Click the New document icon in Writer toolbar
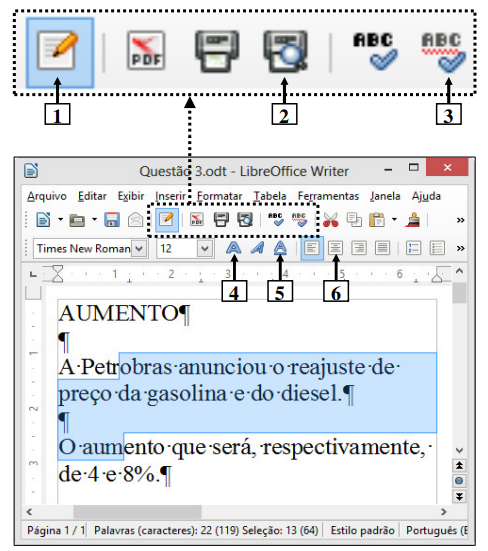The width and height of the screenshot is (488, 551). [43, 220]
